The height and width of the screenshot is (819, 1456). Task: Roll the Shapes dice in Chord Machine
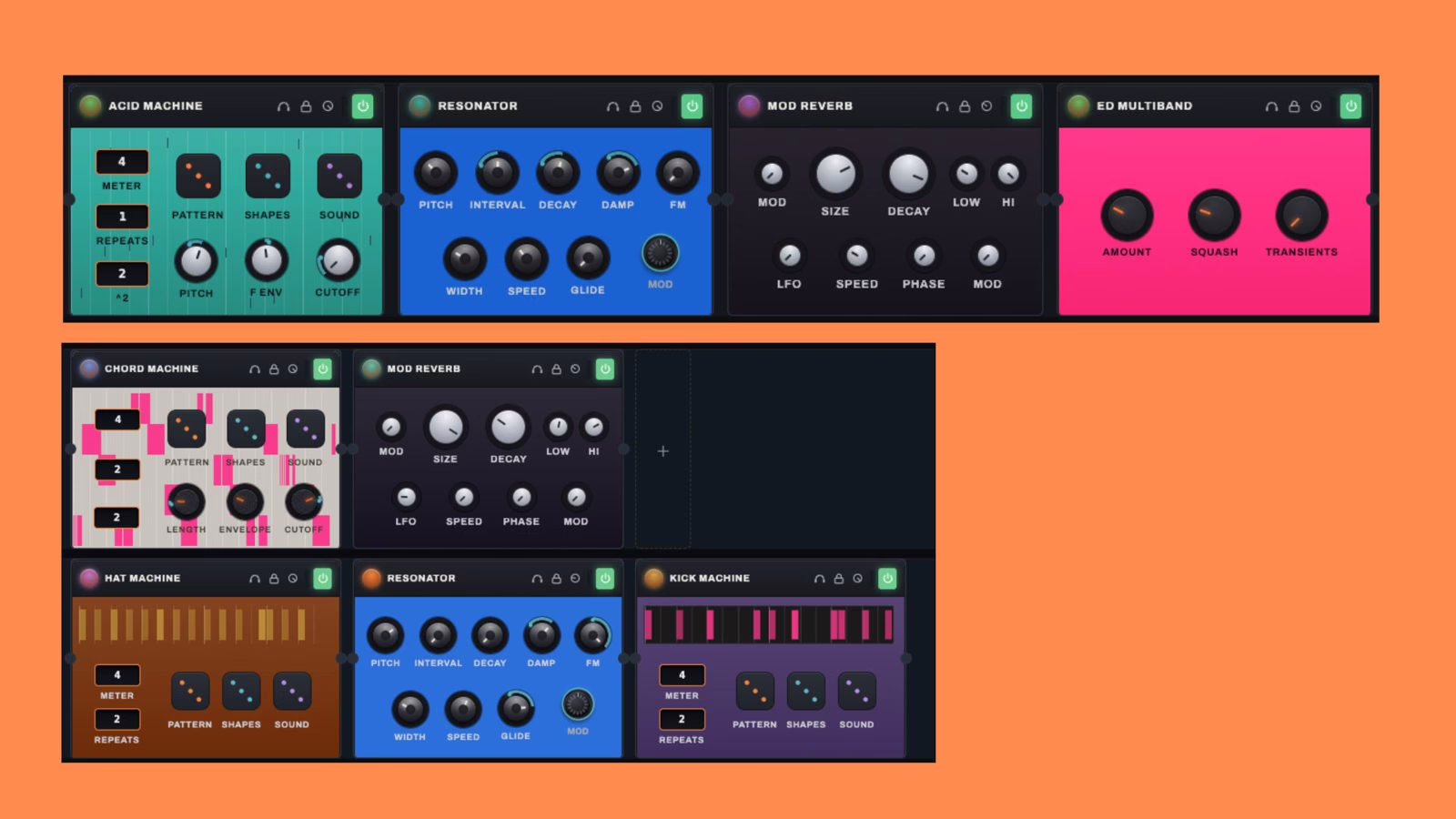[x=246, y=429]
